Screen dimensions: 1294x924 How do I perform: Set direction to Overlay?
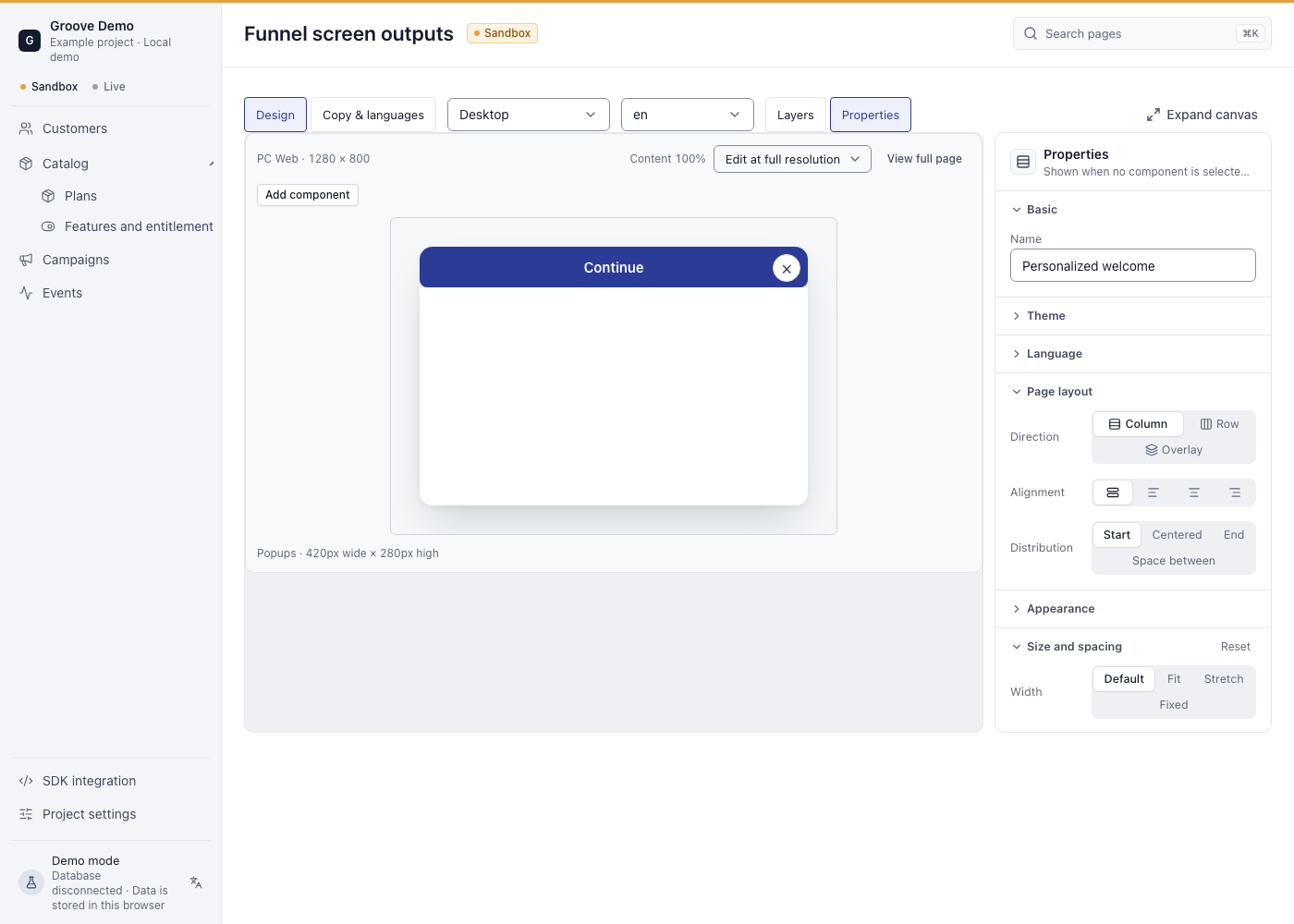tap(1174, 450)
